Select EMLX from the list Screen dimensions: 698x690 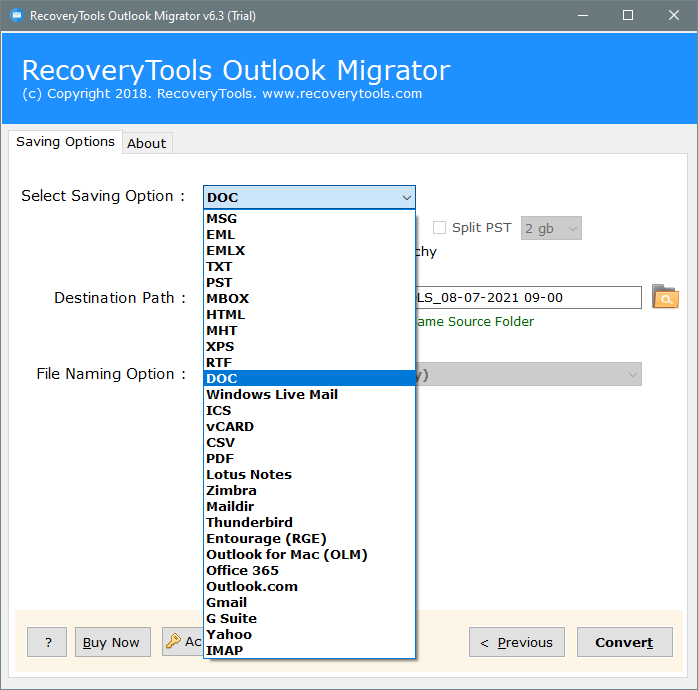tap(309, 251)
